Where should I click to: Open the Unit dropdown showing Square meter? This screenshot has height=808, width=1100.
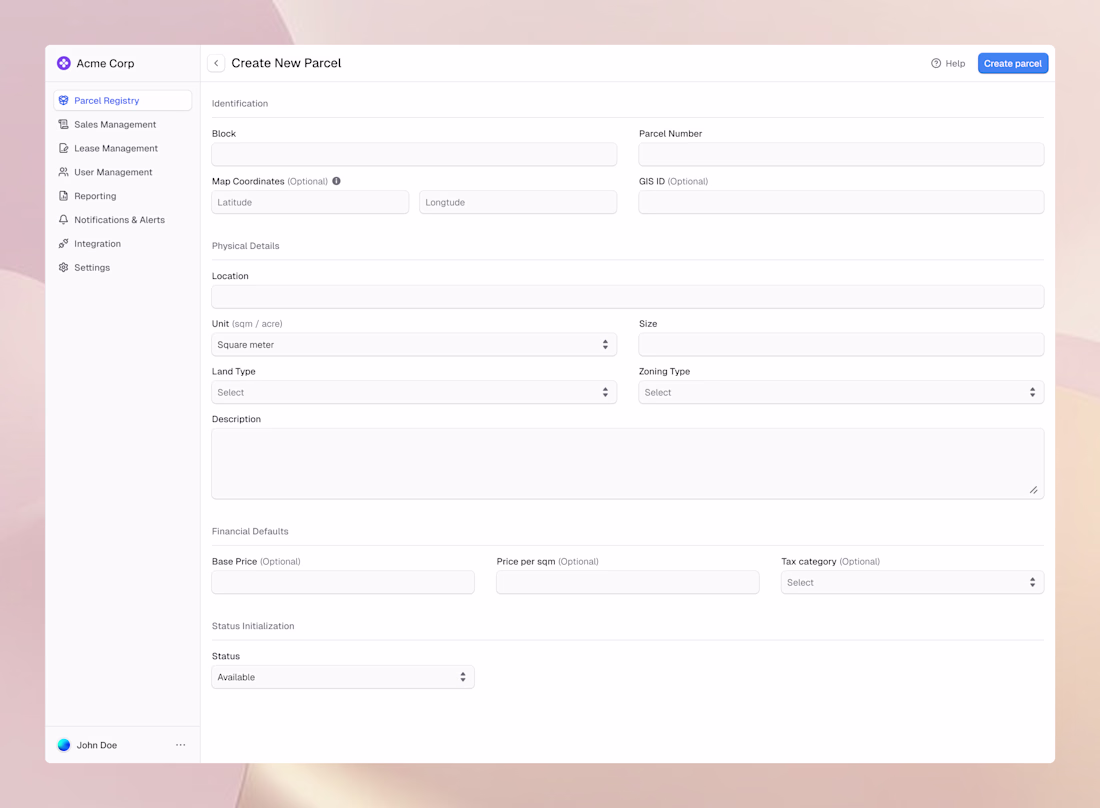coord(414,344)
